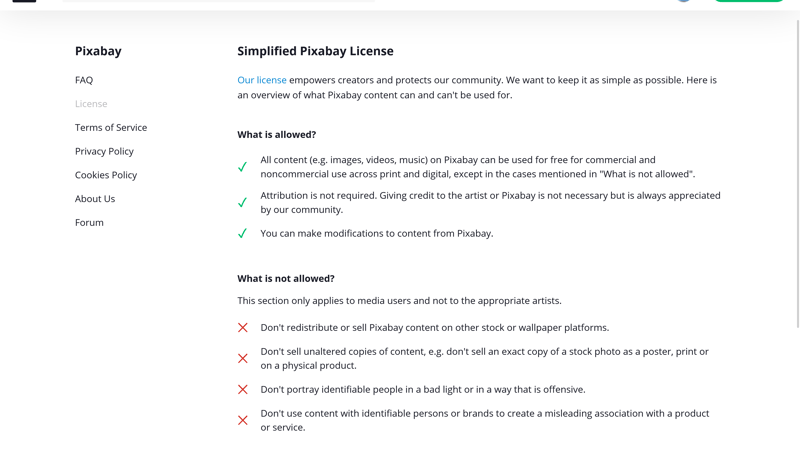Click the Pixabay logo in the top-left corner
Screen dimensions: 800x450
pos(24,1)
